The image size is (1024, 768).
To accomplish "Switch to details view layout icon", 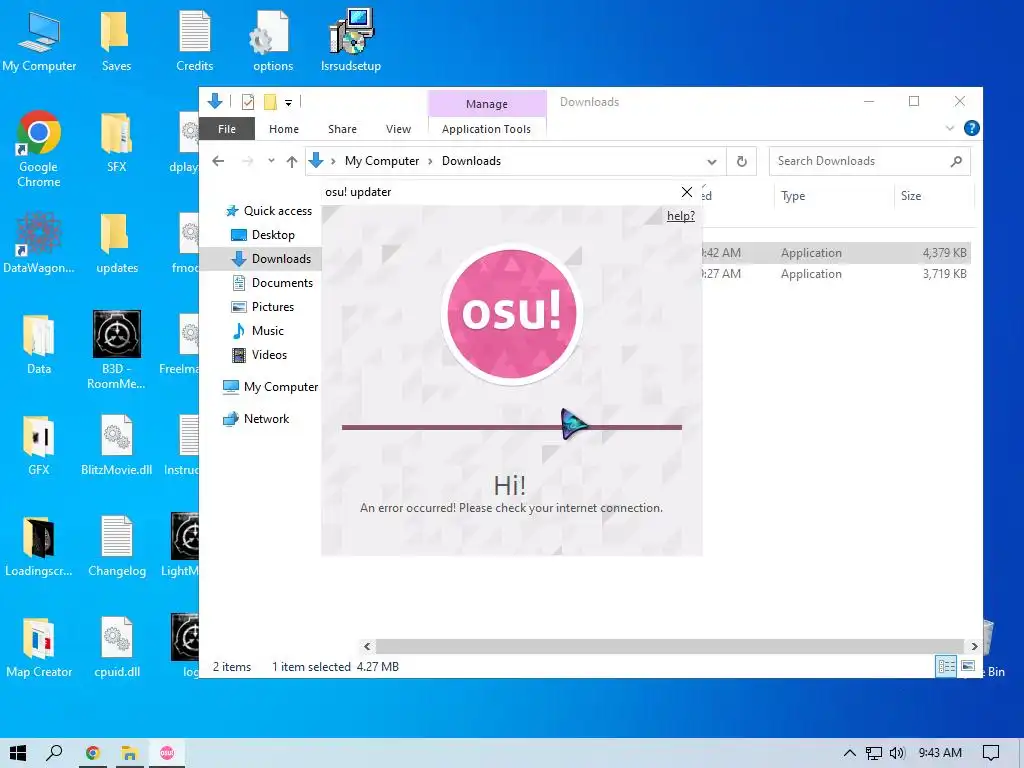I will tap(946, 666).
